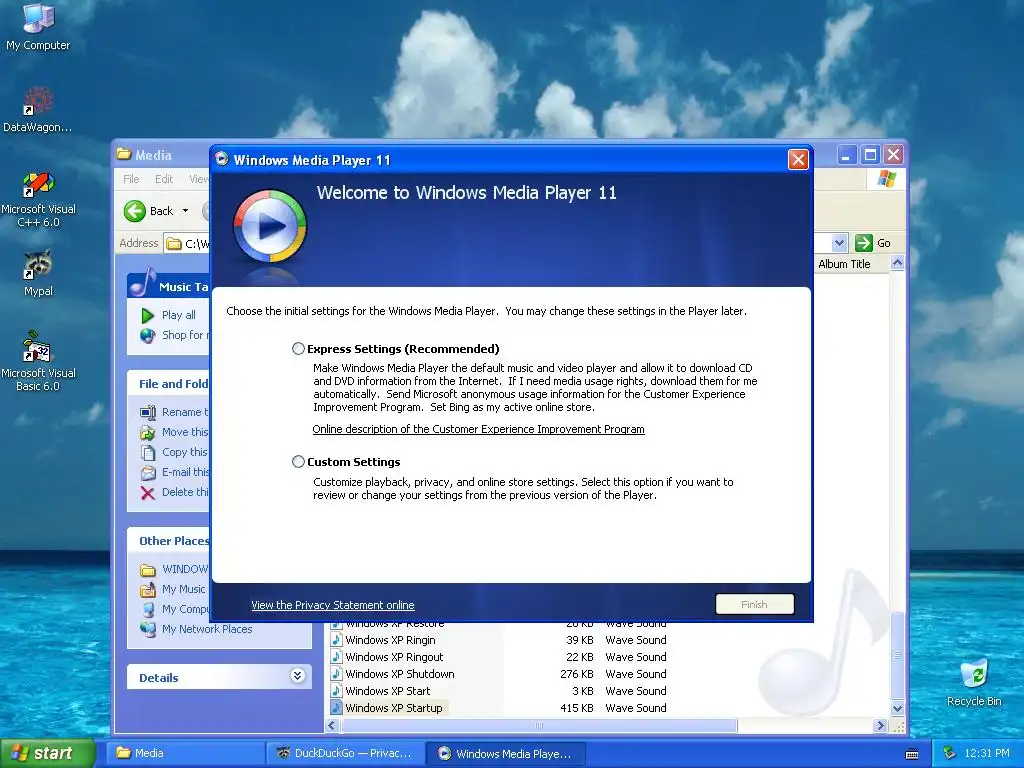This screenshot has height=768, width=1024.
Task: Click the Address bar field in Media window
Action: [187, 243]
